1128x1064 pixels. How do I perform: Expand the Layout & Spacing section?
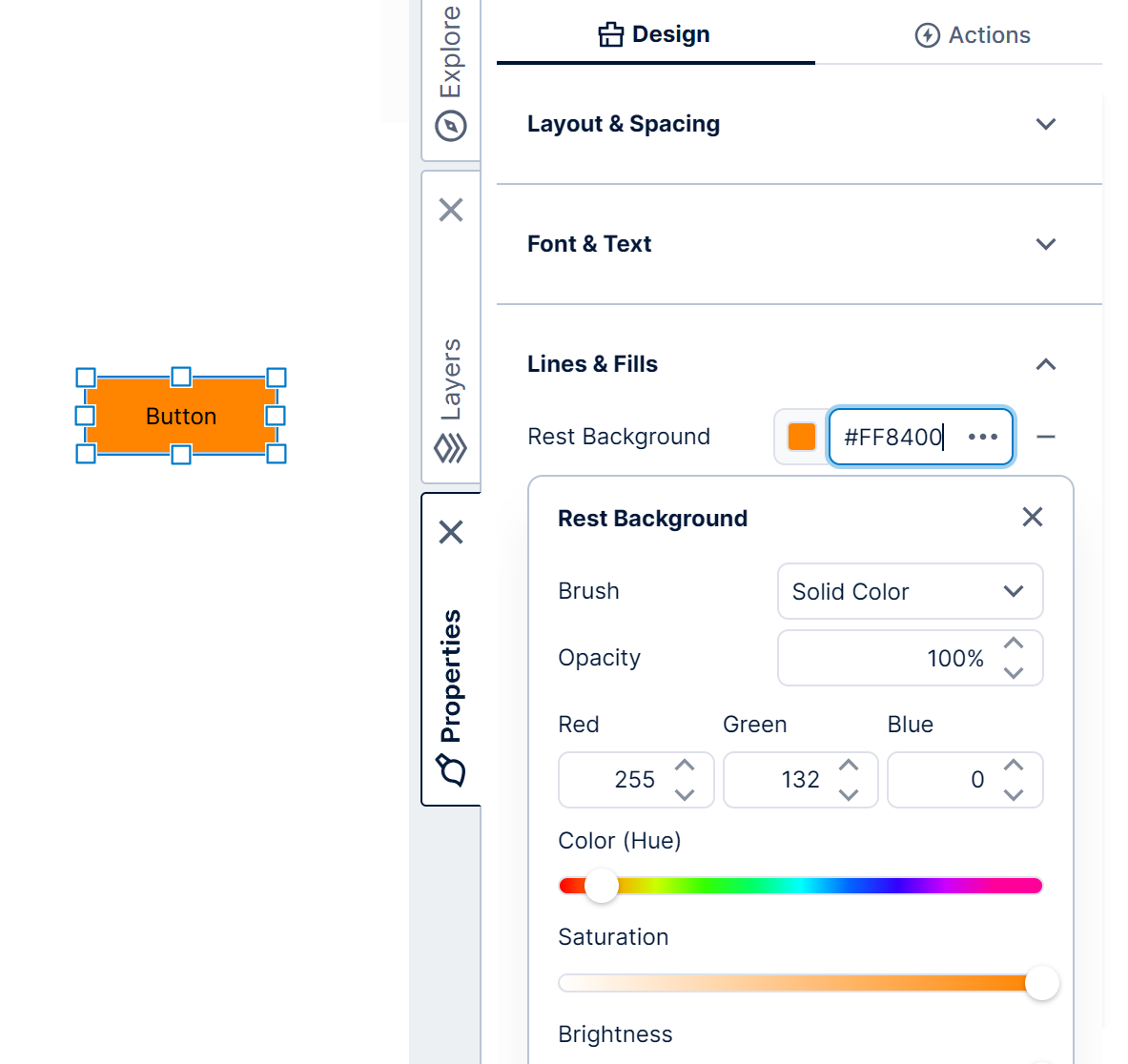(x=1046, y=124)
